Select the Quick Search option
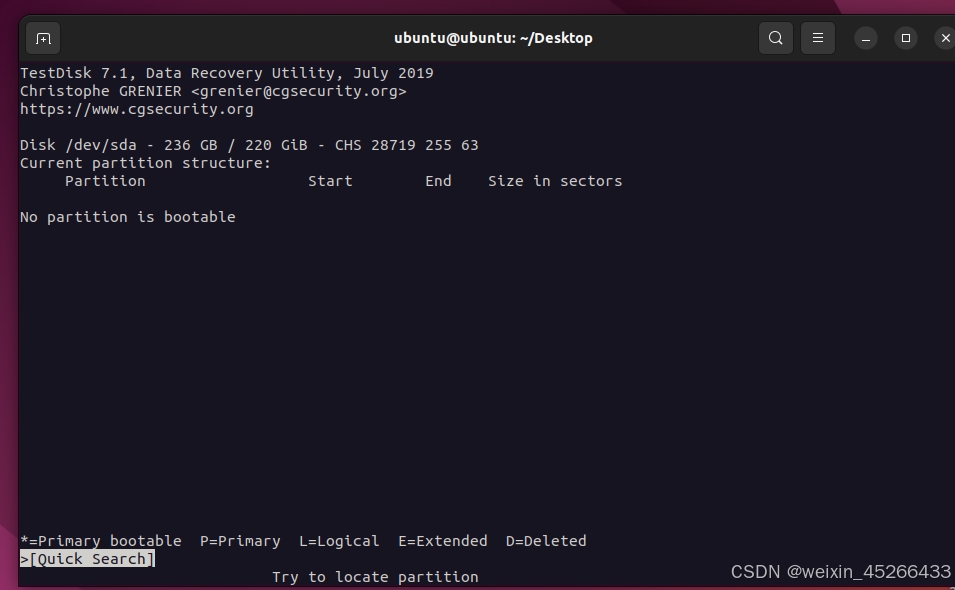 pos(88,559)
